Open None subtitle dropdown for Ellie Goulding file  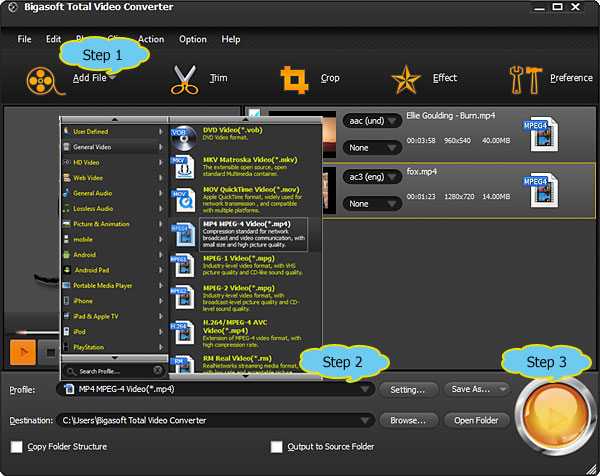pyautogui.click(x=372, y=148)
